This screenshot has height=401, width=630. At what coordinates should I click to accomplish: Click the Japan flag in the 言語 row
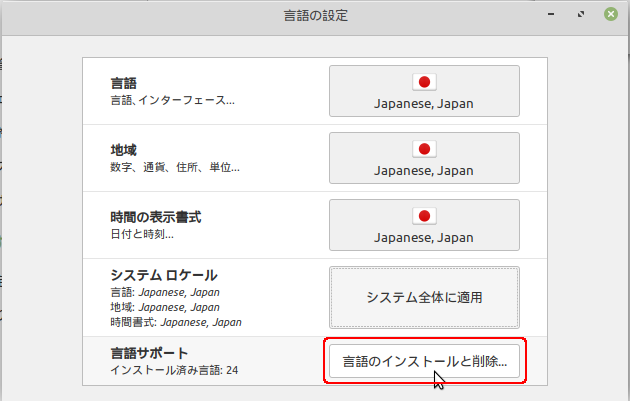click(x=424, y=82)
